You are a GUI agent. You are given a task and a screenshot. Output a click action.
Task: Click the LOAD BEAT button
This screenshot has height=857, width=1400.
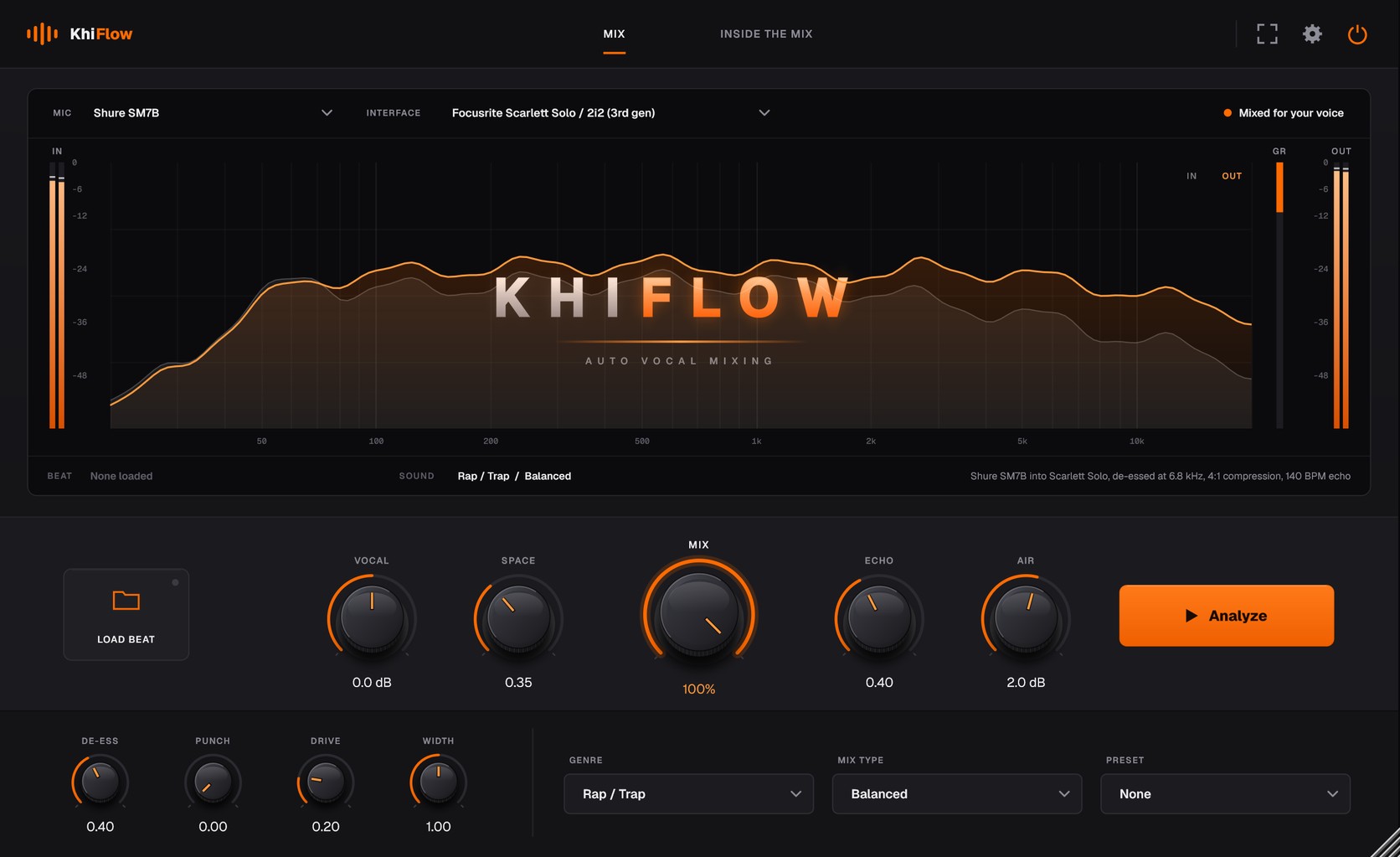pyautogui.click(x=126, y=615)
